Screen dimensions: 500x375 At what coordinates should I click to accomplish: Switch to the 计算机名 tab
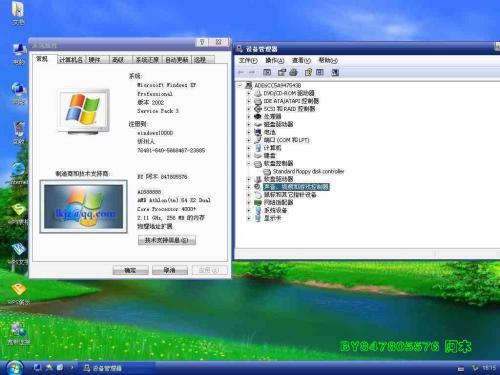click(71, 60)
